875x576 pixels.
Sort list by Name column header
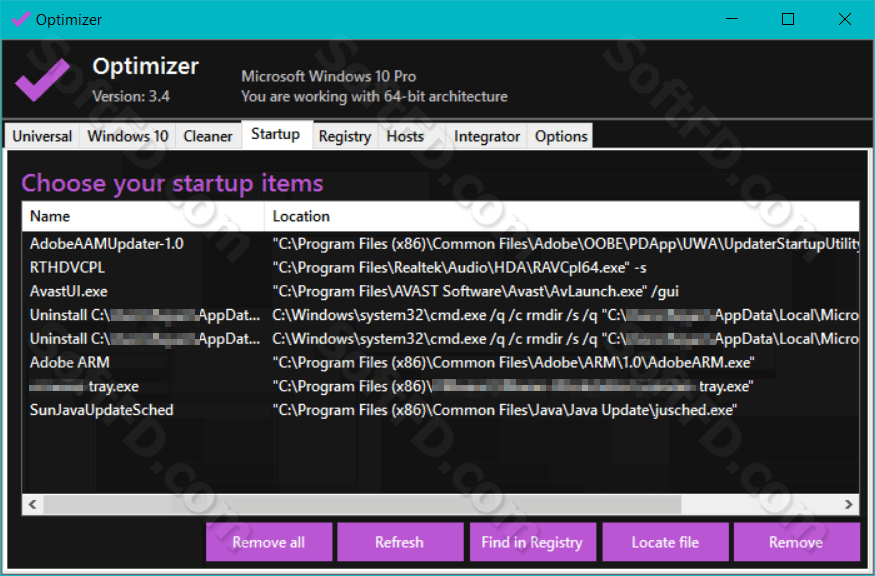[143, 216]
